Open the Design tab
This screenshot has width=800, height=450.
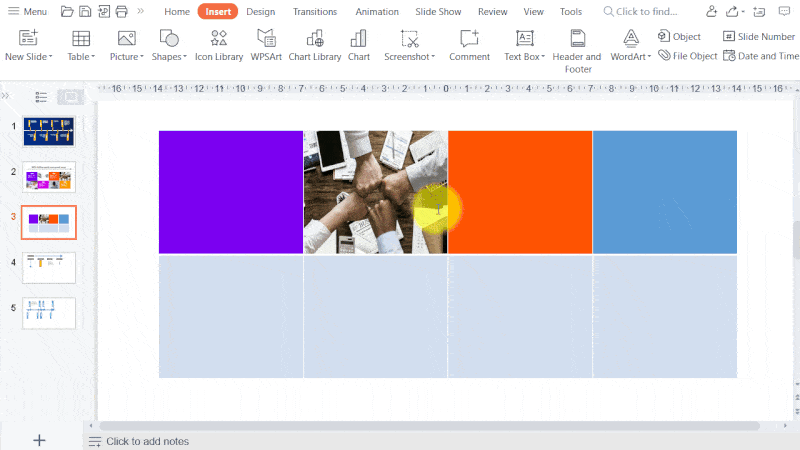260,11
